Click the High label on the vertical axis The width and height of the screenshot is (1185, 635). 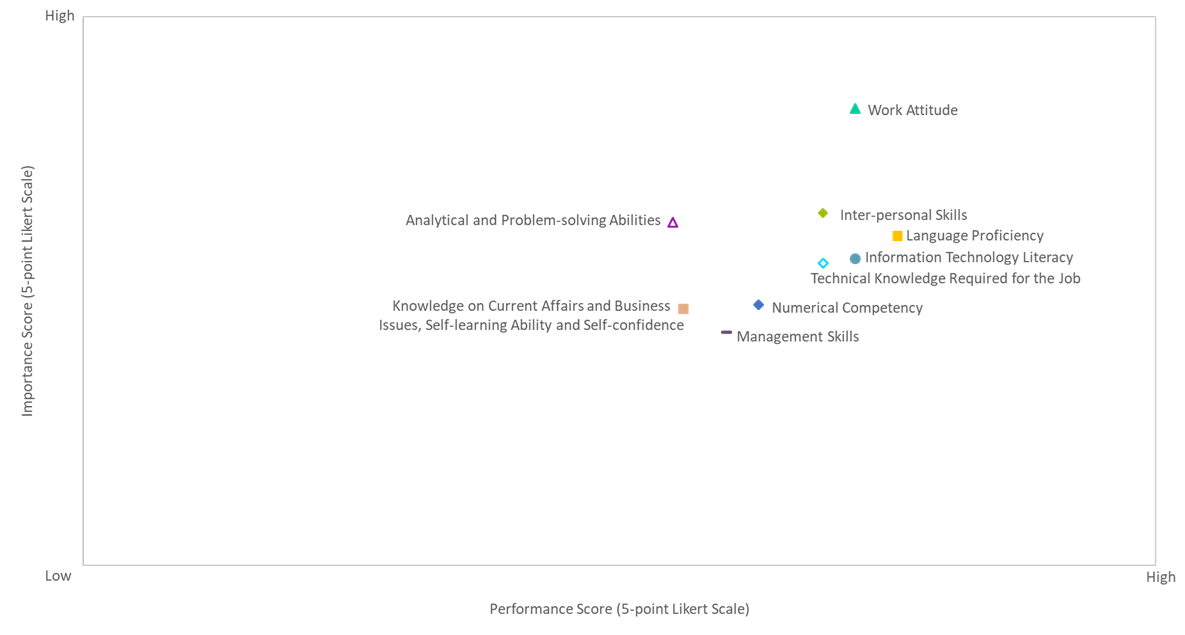60,15
